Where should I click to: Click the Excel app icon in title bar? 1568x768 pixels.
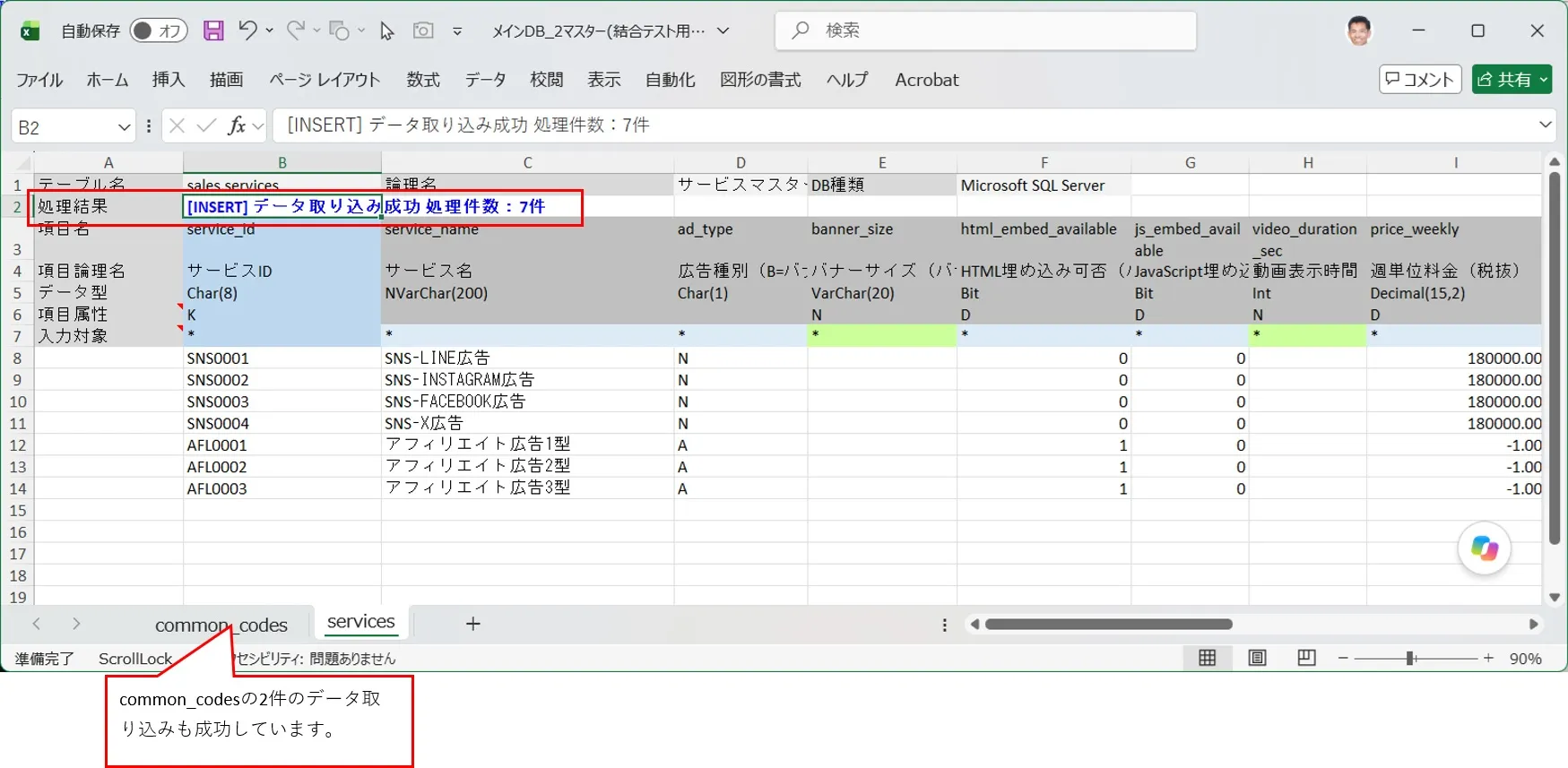(x=30, y=31)
